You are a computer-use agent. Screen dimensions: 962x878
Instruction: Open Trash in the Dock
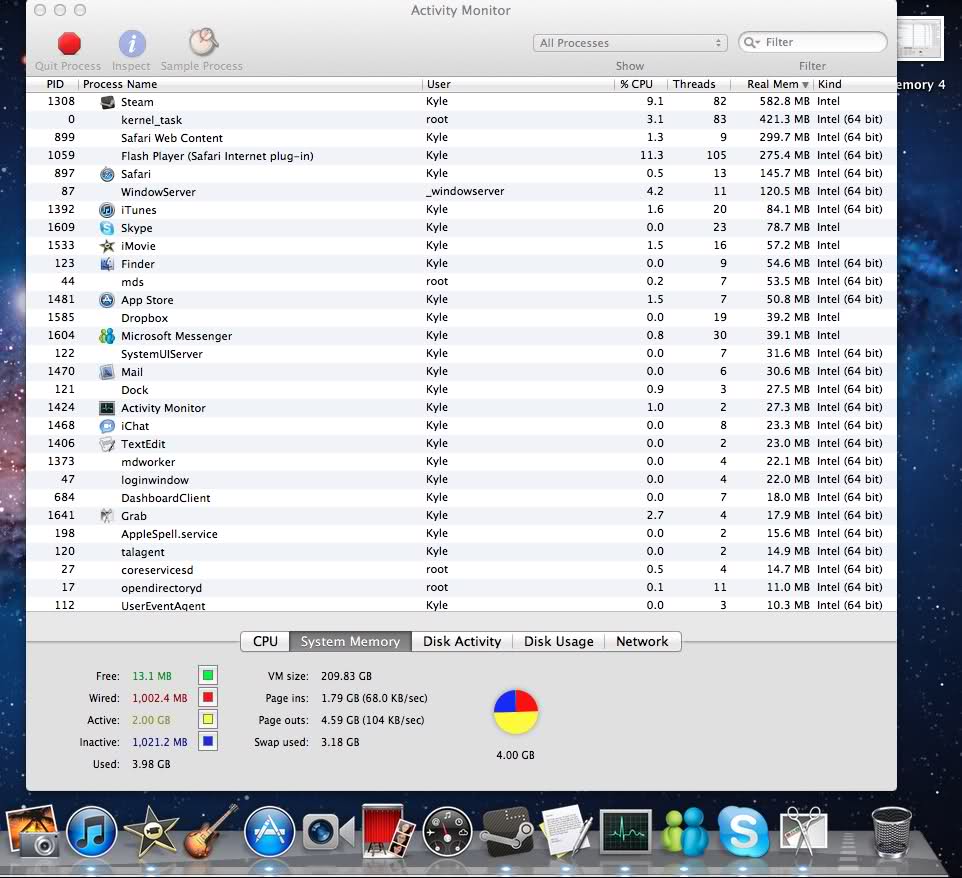point(891,832)
